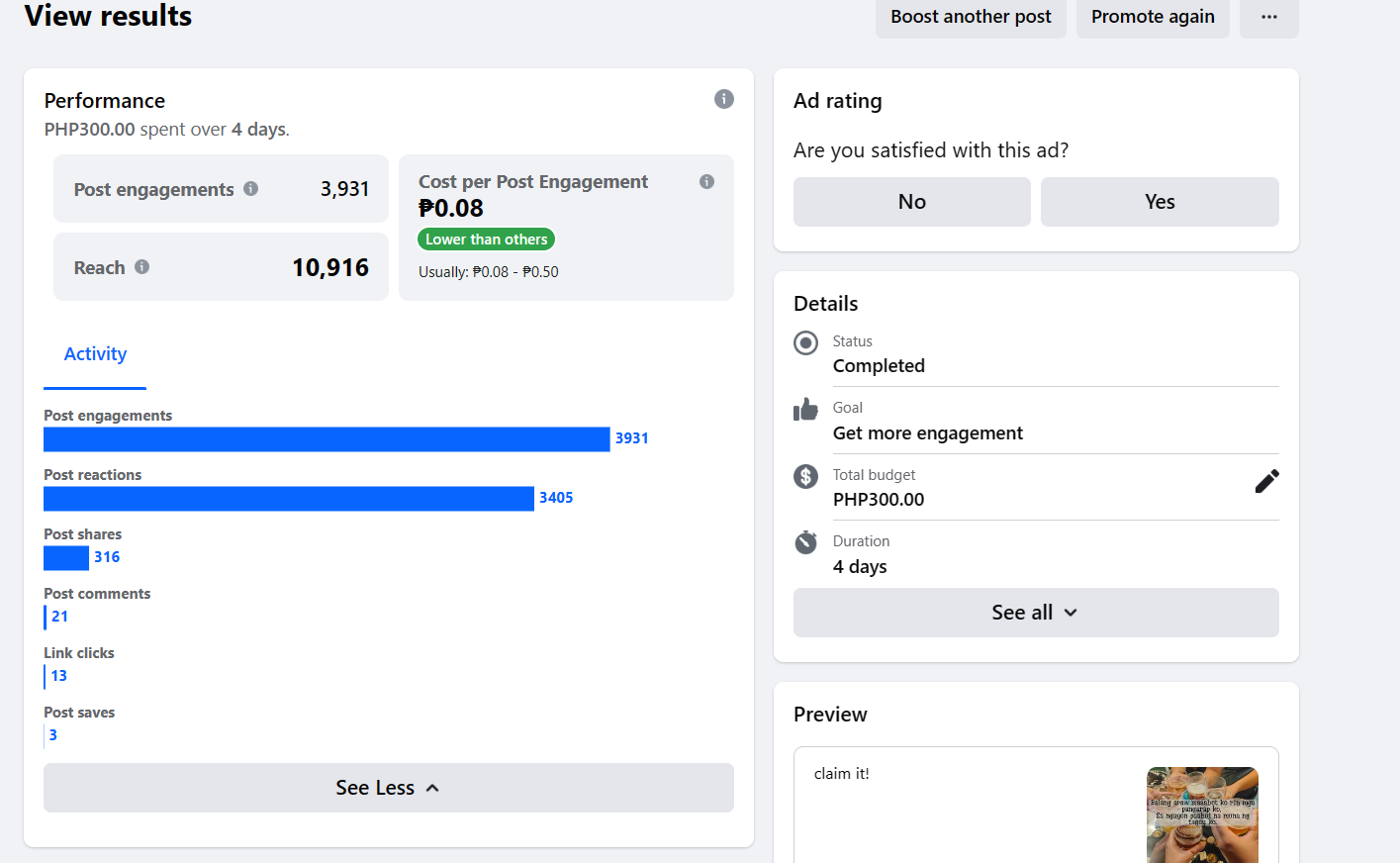Click the thumbs-up Goal icon
The image size is (1400, 863).
click(806, 410)
